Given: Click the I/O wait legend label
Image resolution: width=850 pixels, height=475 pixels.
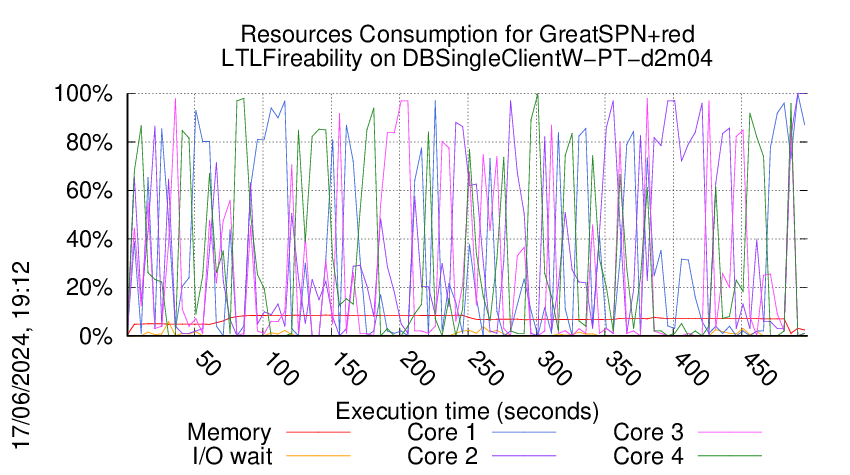Looking at the screenshot, I should pos(233,457).
